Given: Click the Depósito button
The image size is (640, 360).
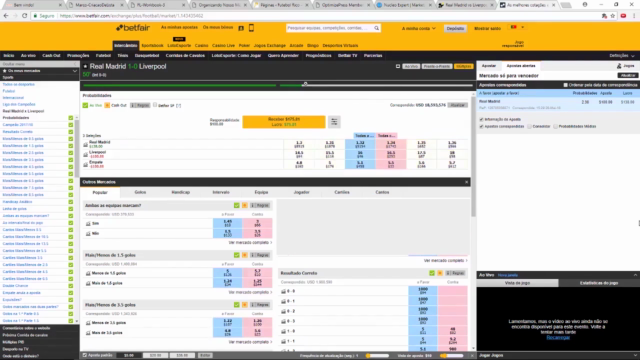Looking at the screenshot, I should (455, 29).
